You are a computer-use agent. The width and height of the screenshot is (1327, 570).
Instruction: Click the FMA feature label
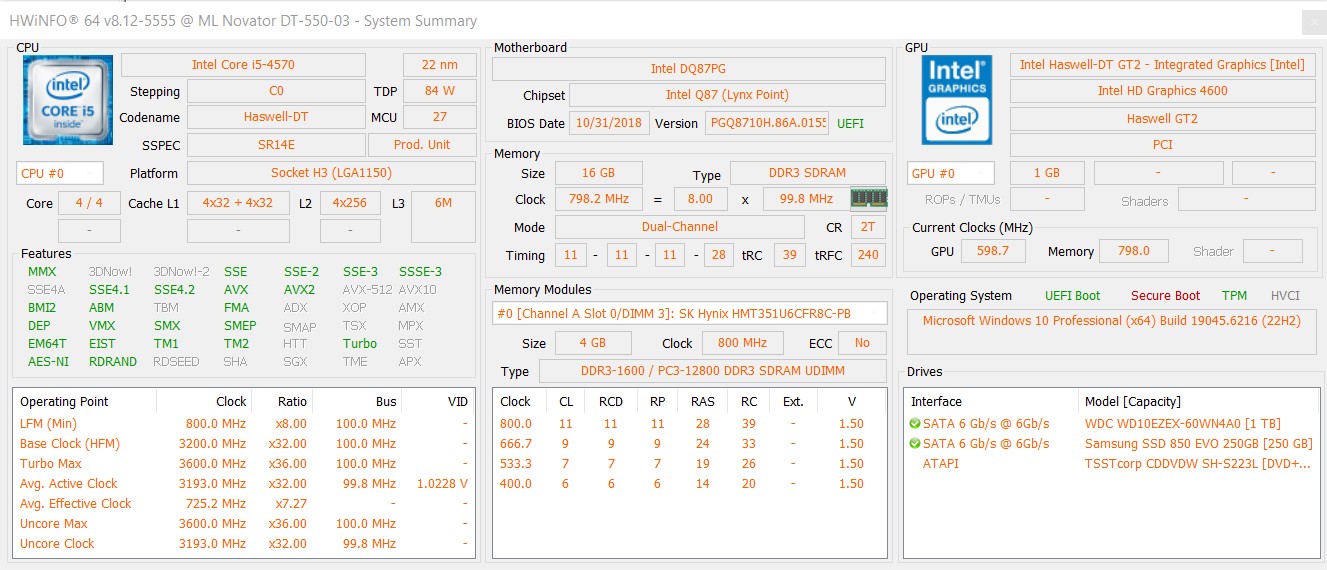[x=237, y=308]
